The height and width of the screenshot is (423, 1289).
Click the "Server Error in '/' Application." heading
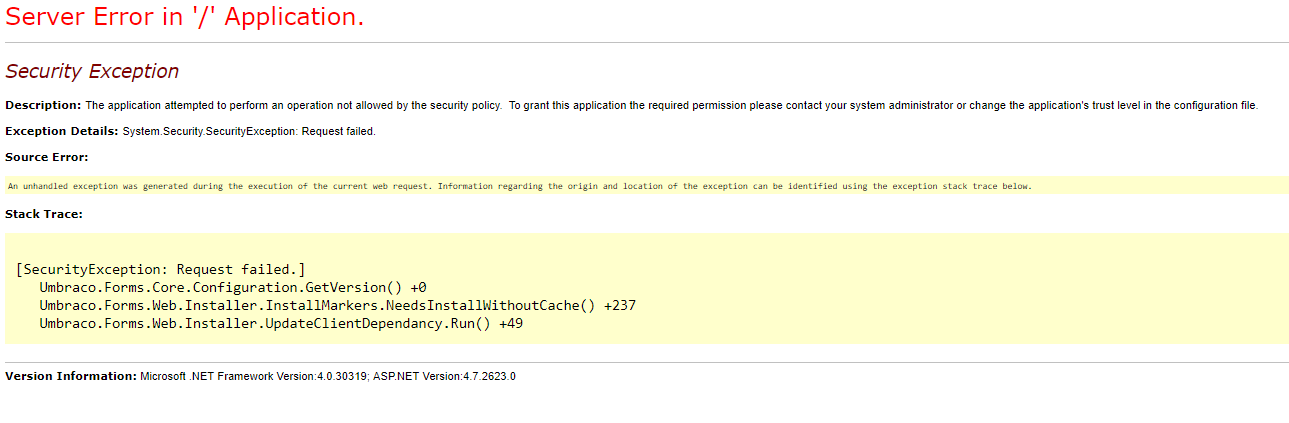tap(185, 17)
